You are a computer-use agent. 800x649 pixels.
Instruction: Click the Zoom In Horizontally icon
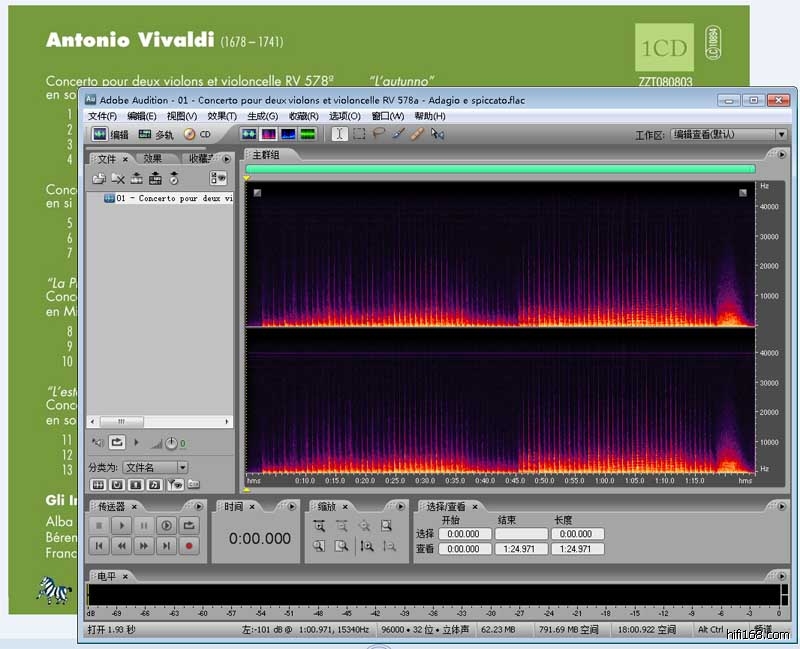click(x=319, y=526)
